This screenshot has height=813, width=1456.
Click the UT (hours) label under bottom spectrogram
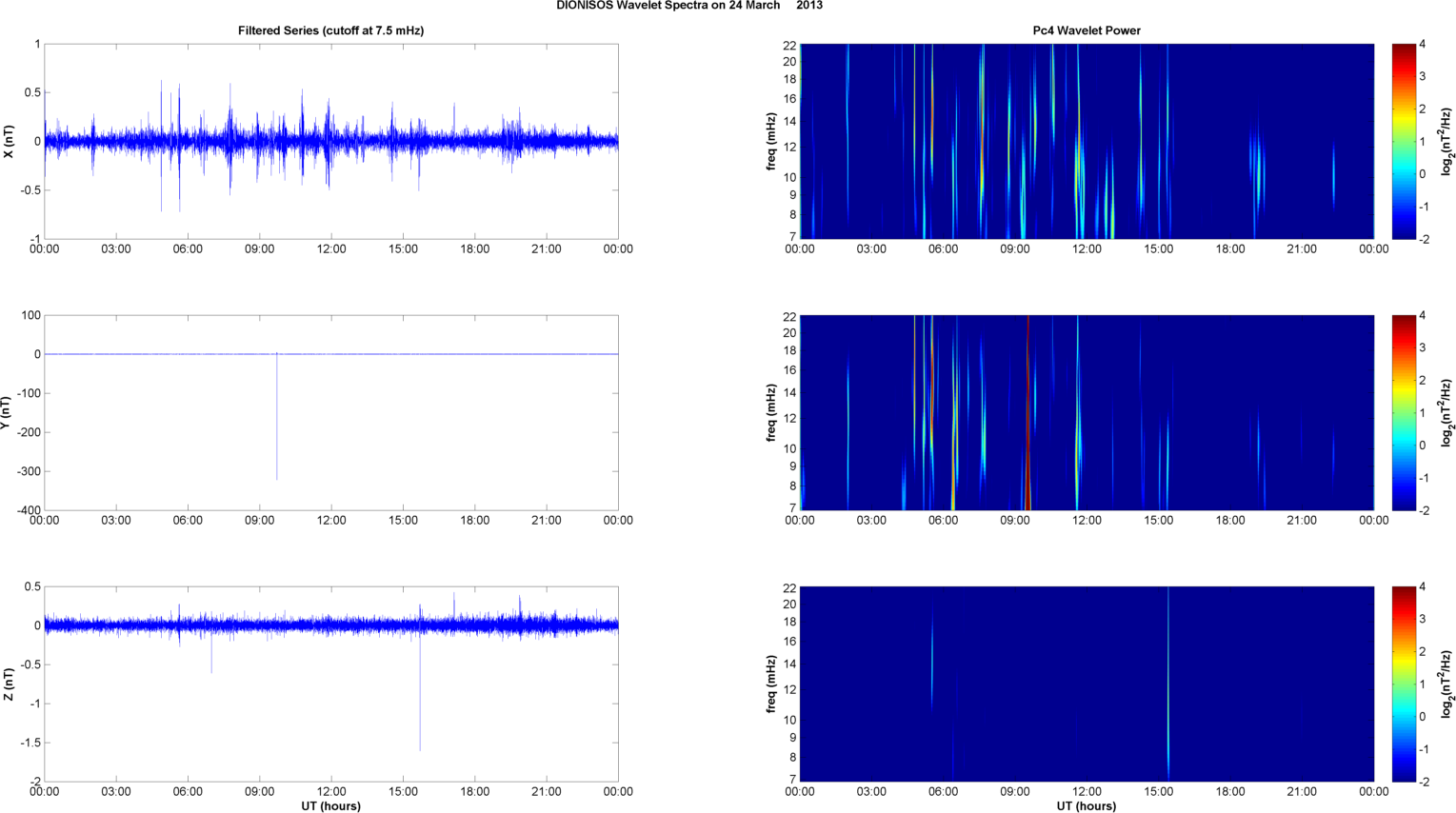click(x=1087, y=806)
